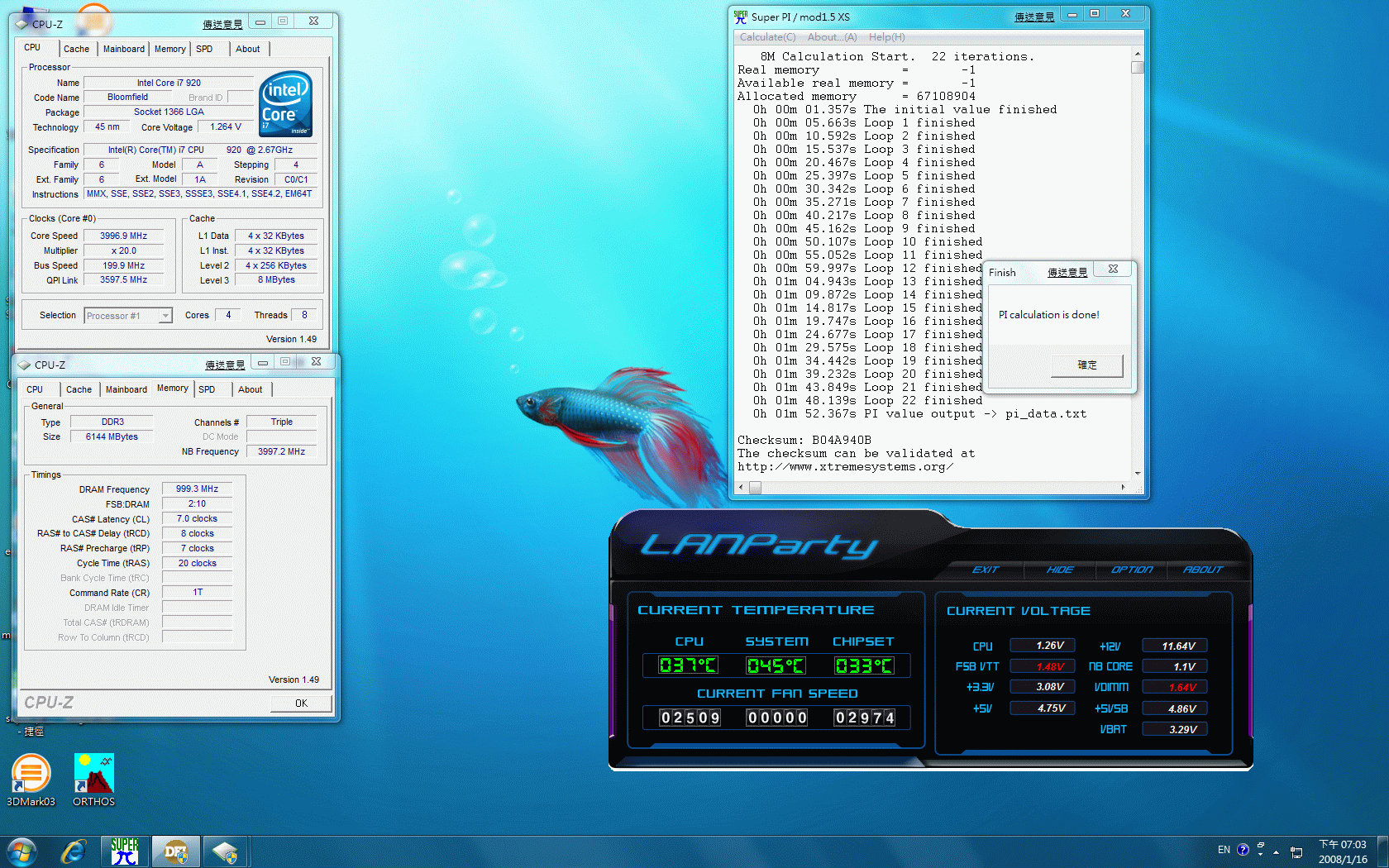Click Core Speed 3996.9 MHz field
Screen dimensions: 1389x868
[x=123, y=236]
